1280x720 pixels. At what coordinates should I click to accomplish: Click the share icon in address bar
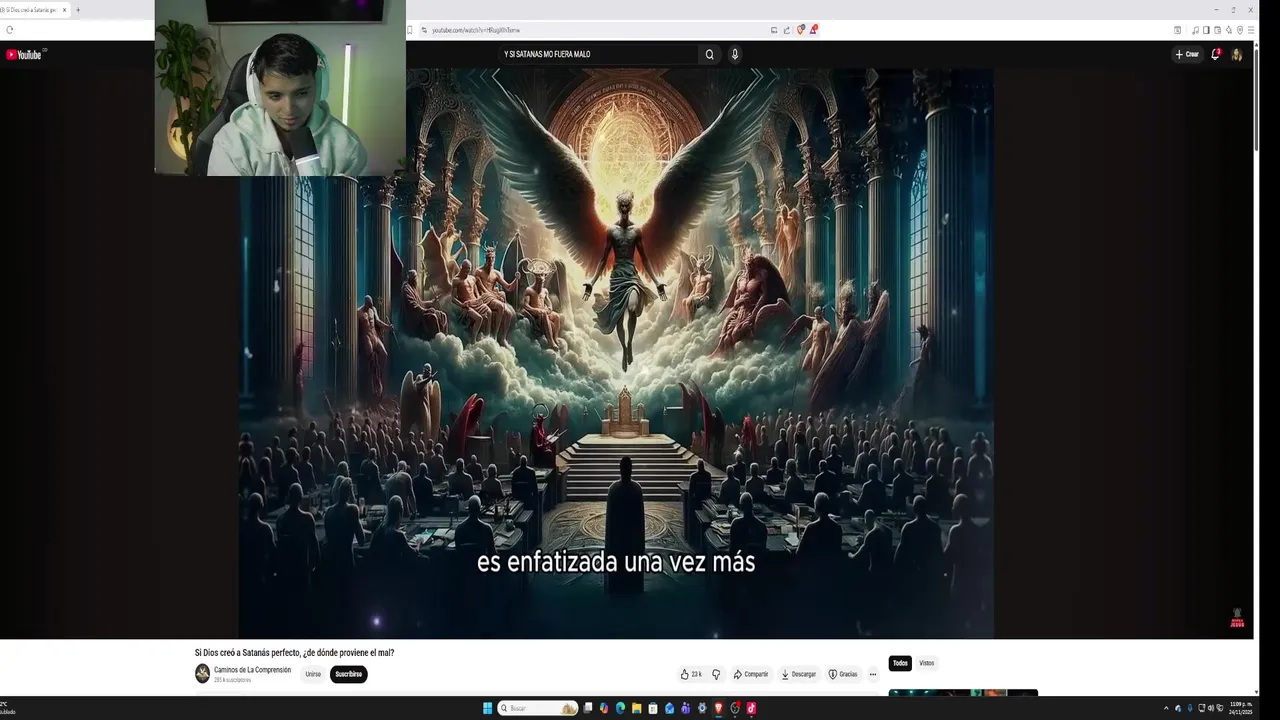[787, 30]
